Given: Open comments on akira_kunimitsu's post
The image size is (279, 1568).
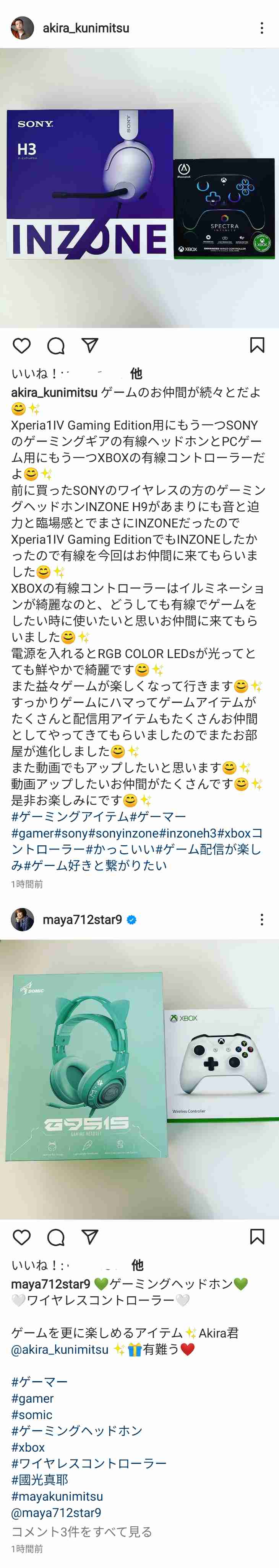Looking at the screenshot, I should tap(56, 346).
